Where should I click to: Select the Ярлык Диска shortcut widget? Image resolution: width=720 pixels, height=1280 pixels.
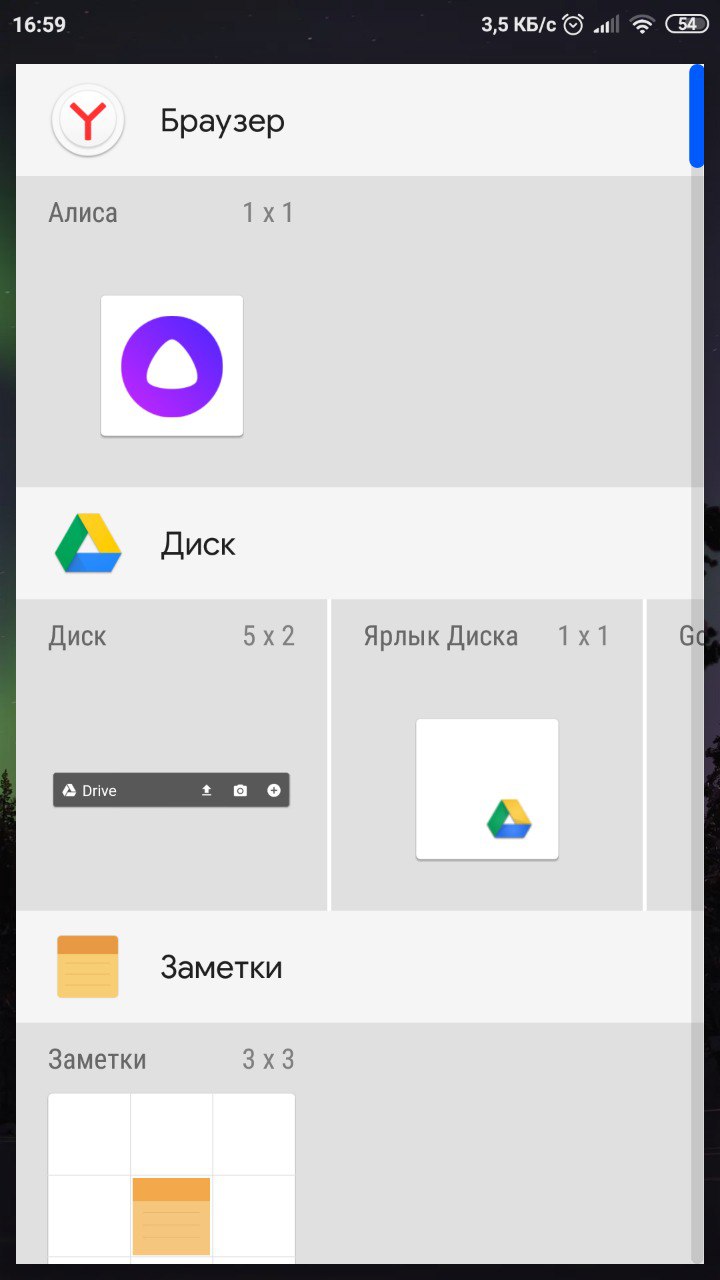pos(487,789)
